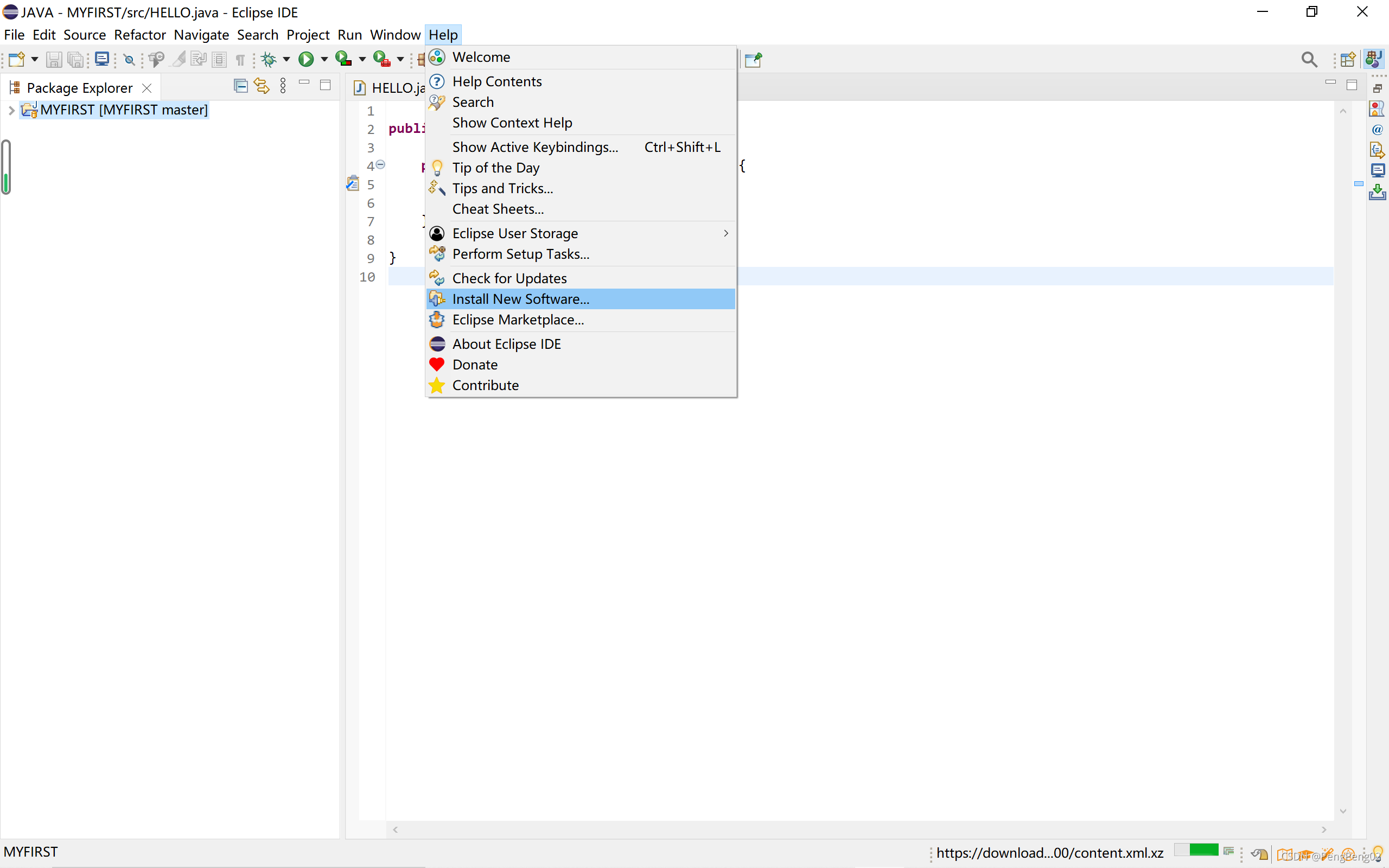Toggle Link with Editor in Package Explorer
Screen dimensions: 1389x868
[x=262, y=87]
